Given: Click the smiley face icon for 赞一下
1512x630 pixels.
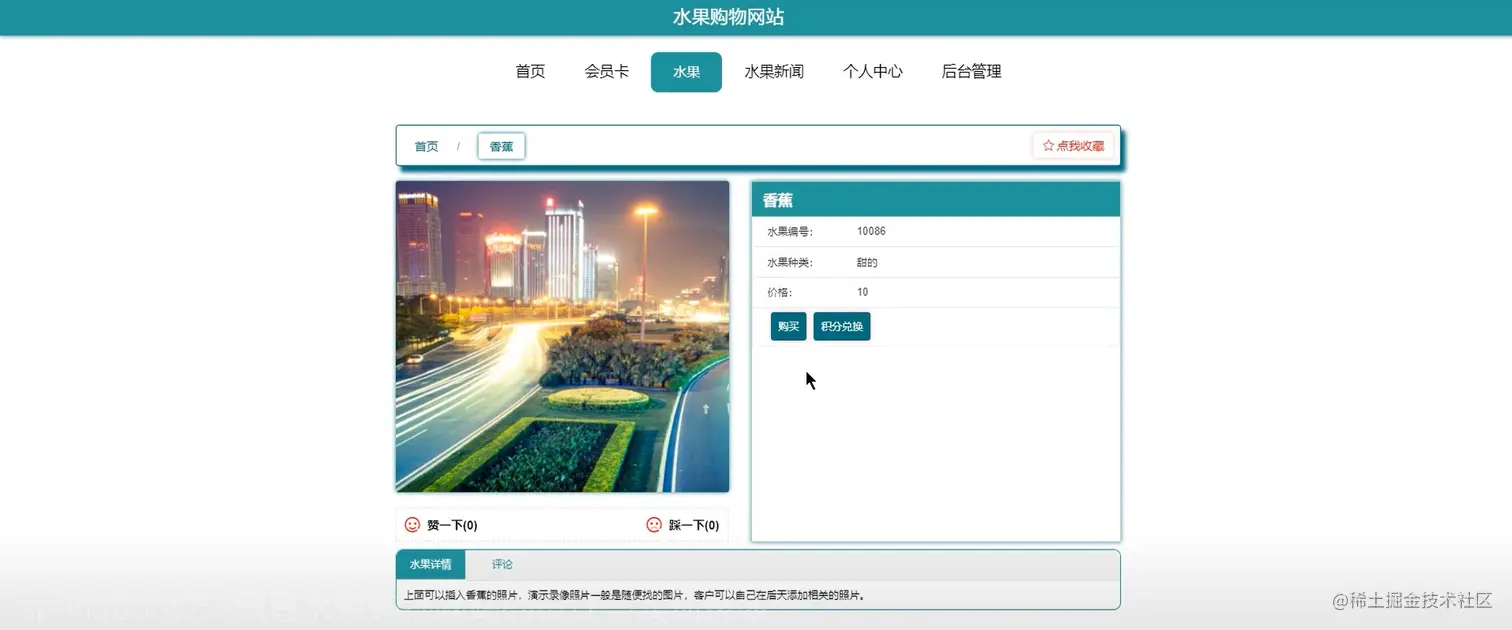Looking at the screenshot, I should (412, 524).
